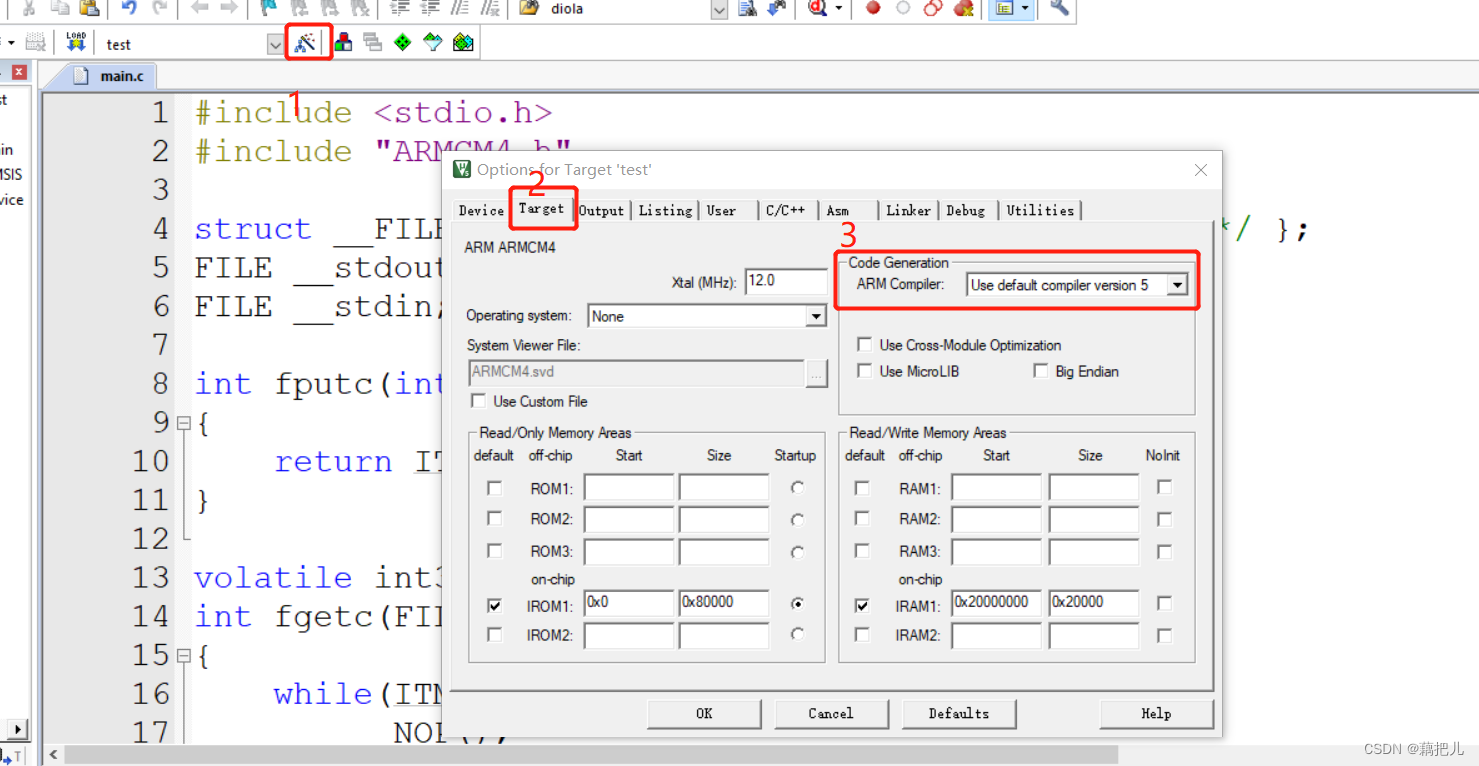This screenshot has height=766, width=1479.
Task: Switch to the Linker tab
Action: pyautogui.click(x=908, y=210)
